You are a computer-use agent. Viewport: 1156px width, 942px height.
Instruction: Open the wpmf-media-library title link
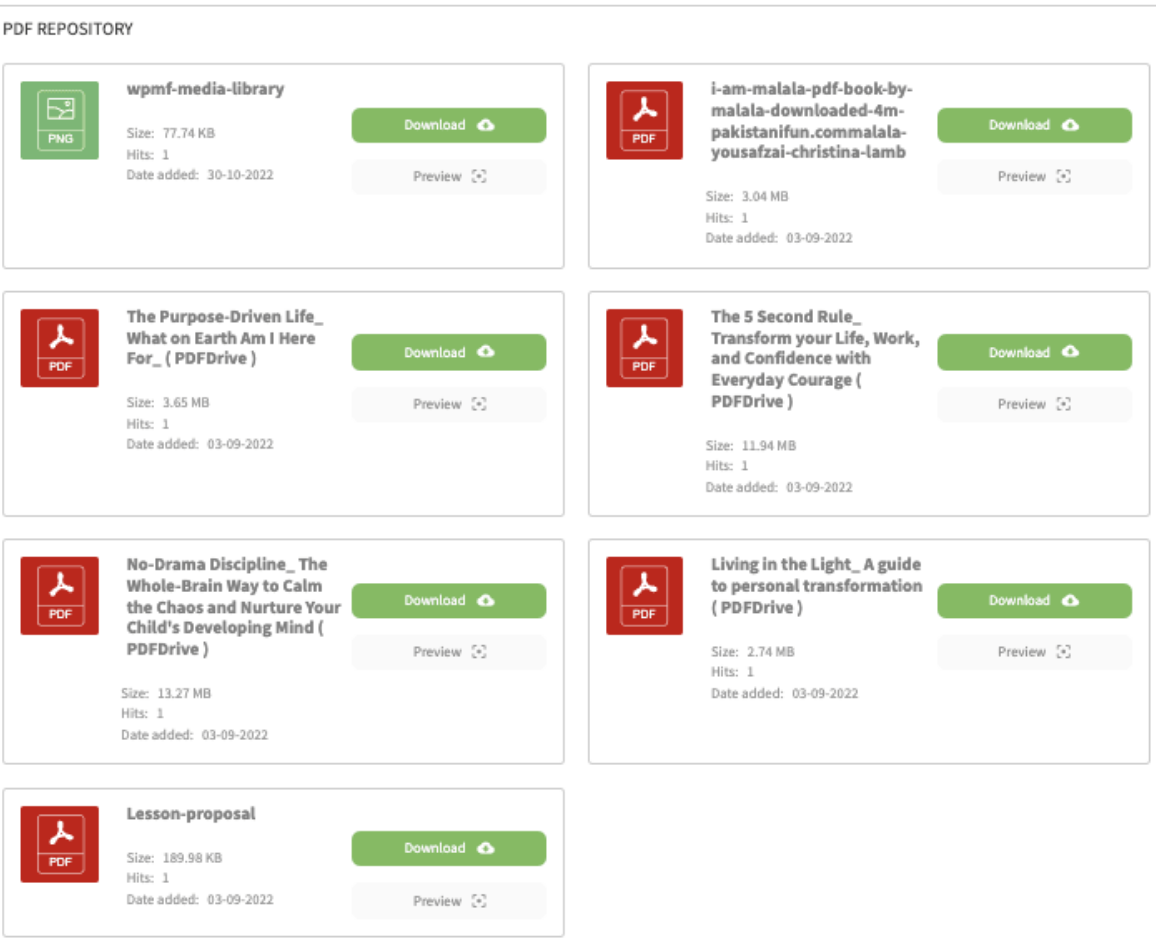click(205, 89)
